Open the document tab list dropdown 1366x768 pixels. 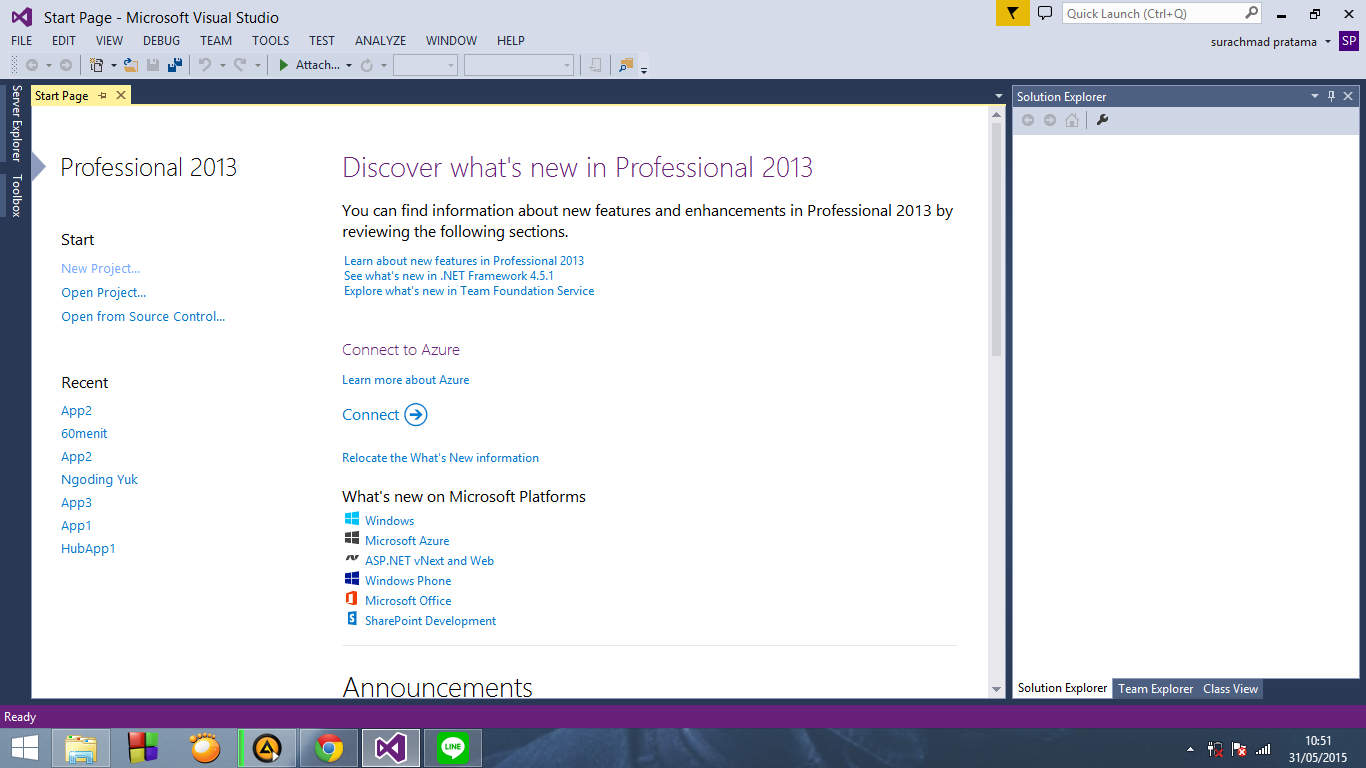(999, 96)
